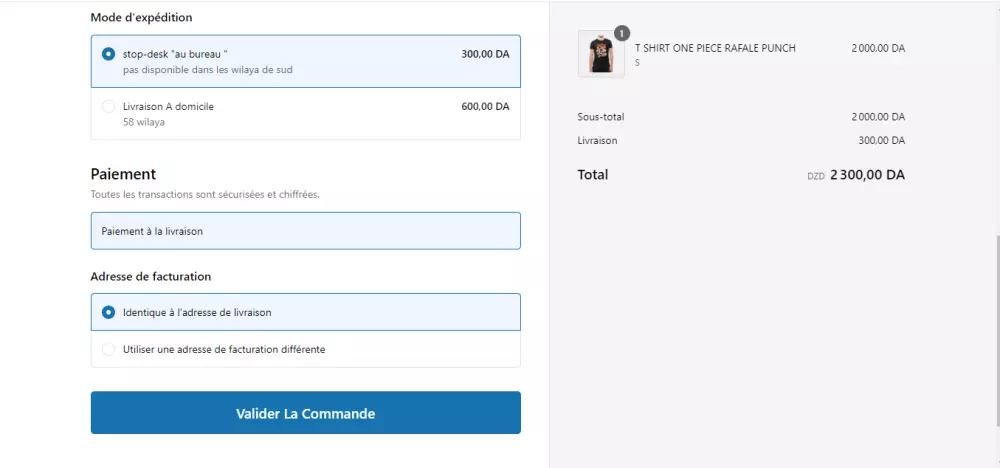This screenshot has height=468, width=1000.
Task: Click the Adresse de facturation heading
Action: click(x=150, y=276)
